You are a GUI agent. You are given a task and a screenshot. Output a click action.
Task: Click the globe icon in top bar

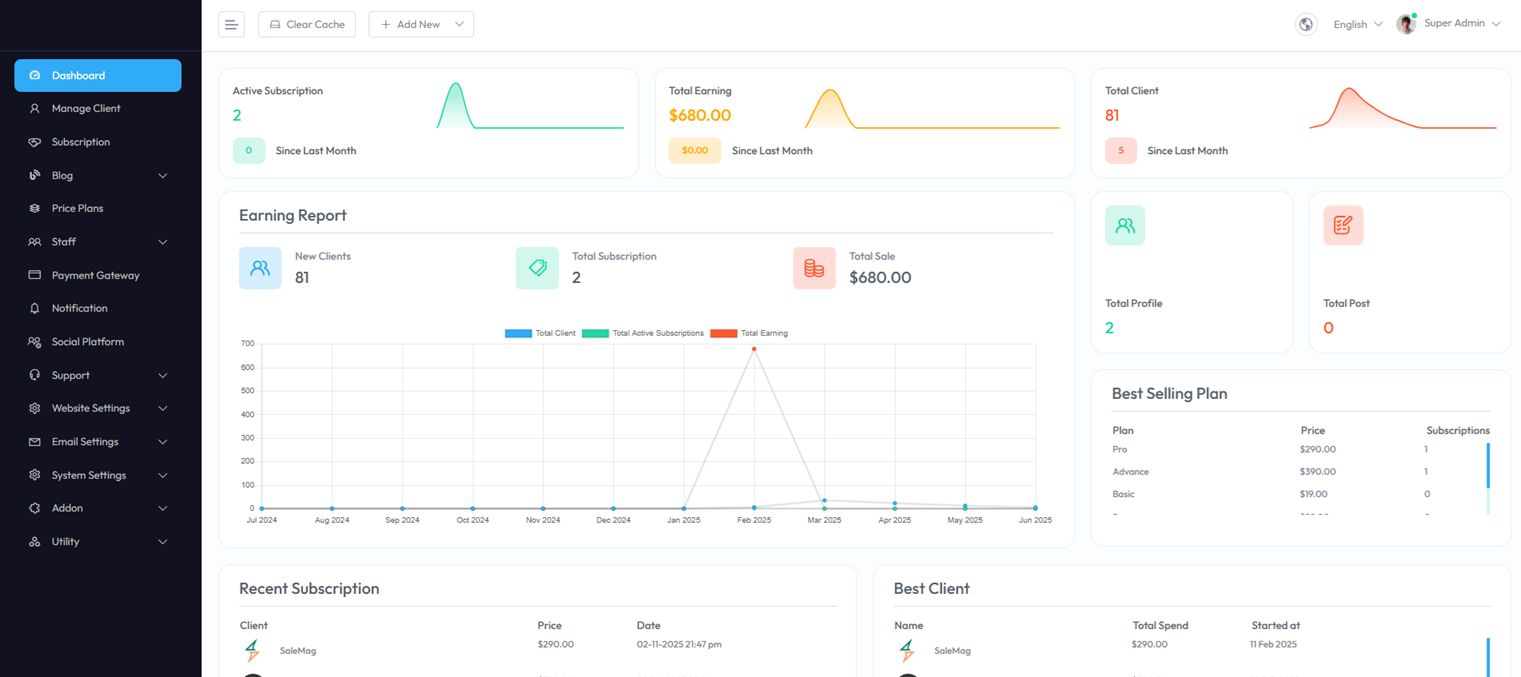(1306, 24)
